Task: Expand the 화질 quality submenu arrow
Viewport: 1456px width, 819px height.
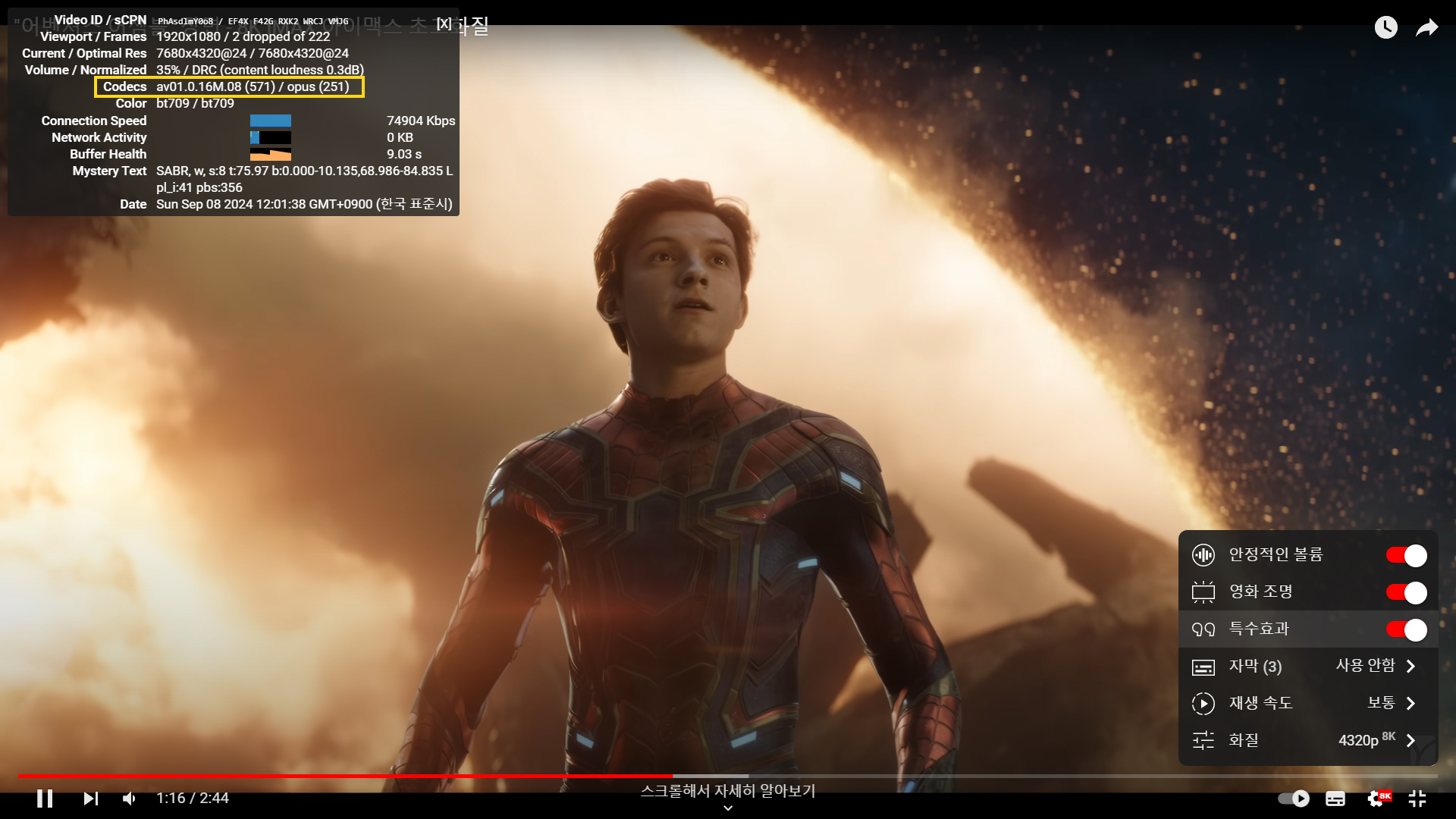Action: (x=1410, y=740)
